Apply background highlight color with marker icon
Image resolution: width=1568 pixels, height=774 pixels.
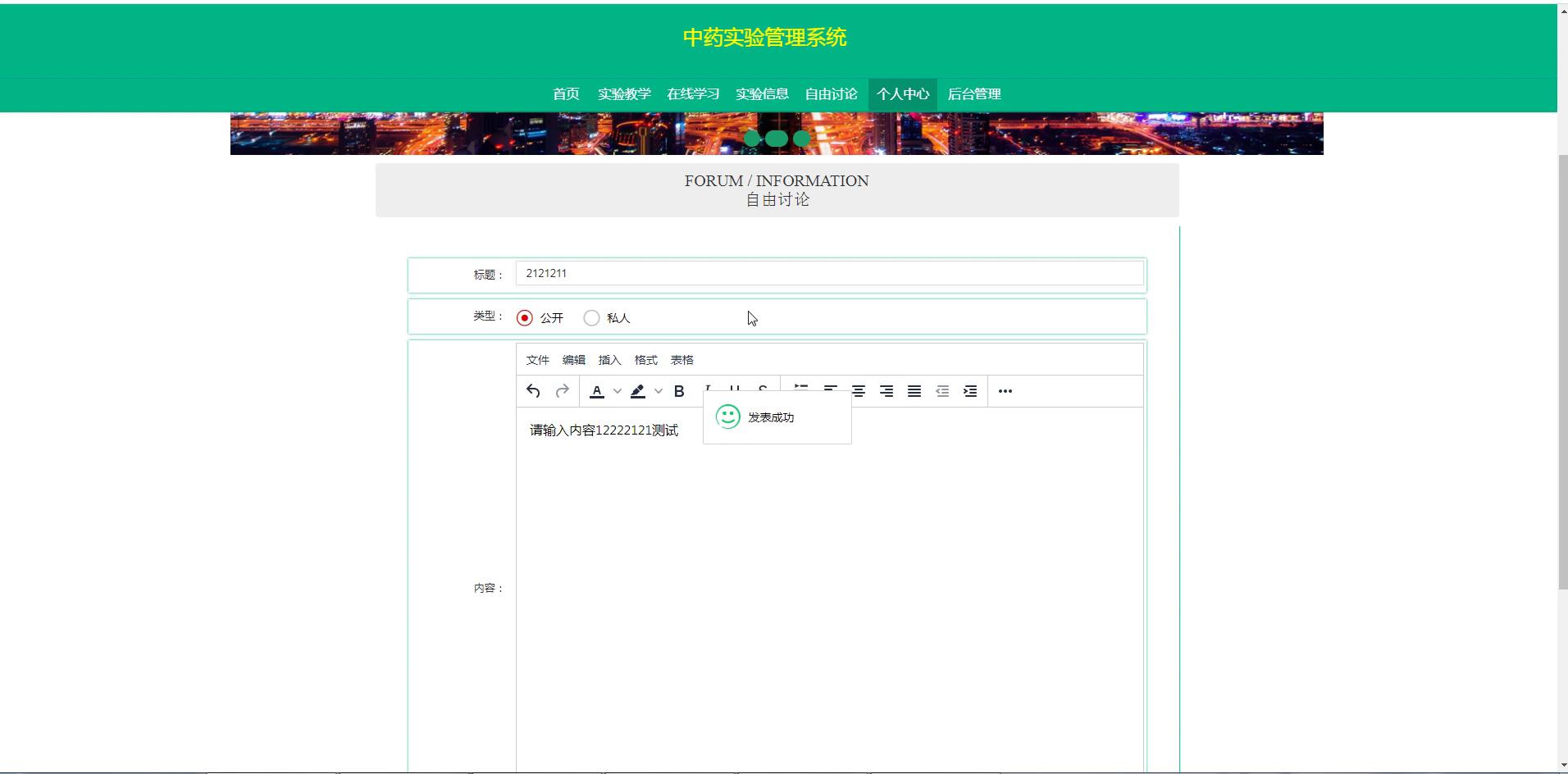tap(638, 391)
